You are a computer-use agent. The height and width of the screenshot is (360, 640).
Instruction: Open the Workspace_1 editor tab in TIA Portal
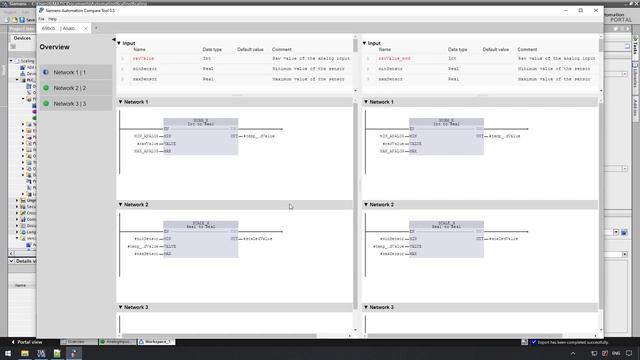(x=157, y=342)
